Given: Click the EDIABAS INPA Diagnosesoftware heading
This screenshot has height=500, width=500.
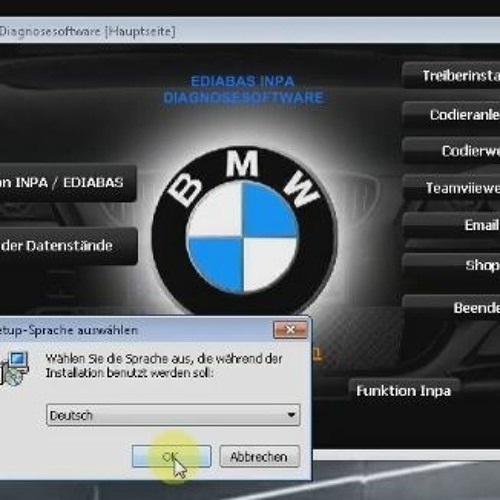Looking at the screenshot, I should [243, 89].
